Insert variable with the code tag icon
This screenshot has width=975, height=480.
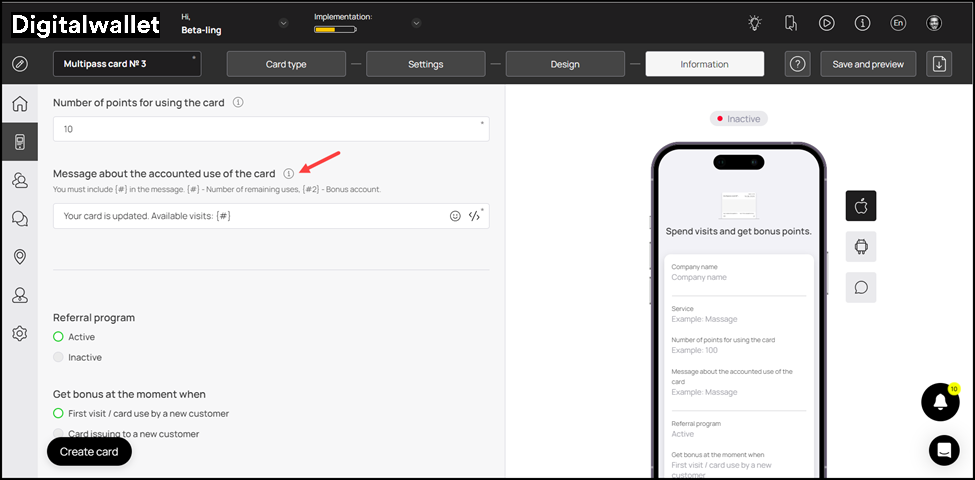coord(474,216)
